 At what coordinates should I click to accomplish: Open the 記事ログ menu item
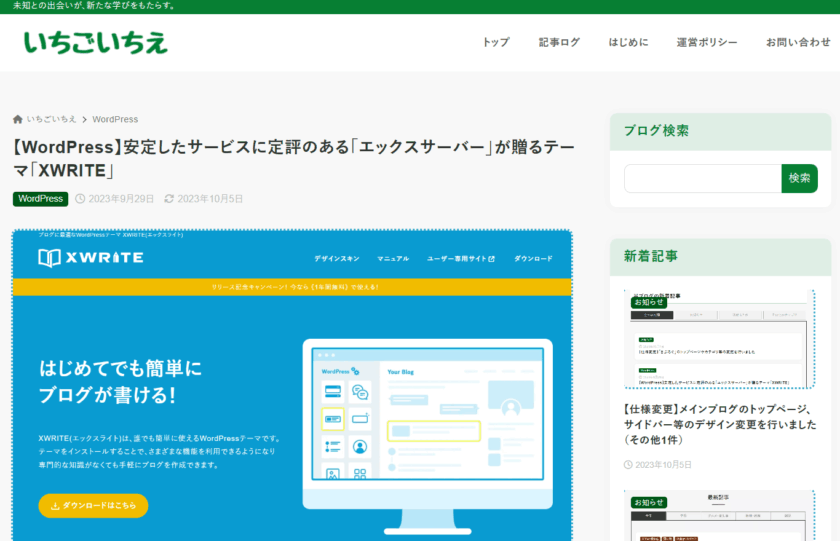click(x=559, y=42)
